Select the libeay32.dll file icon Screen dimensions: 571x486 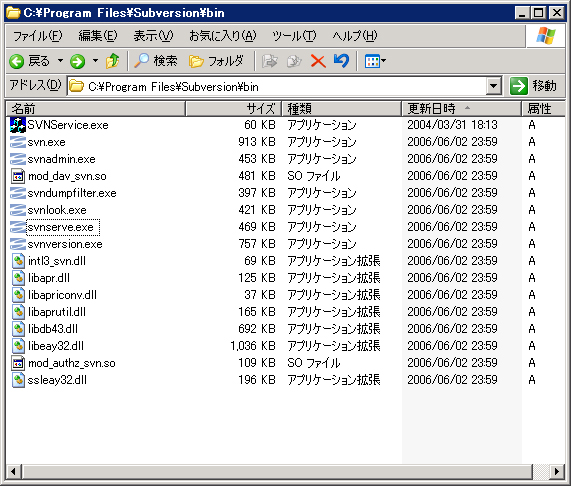18,346
